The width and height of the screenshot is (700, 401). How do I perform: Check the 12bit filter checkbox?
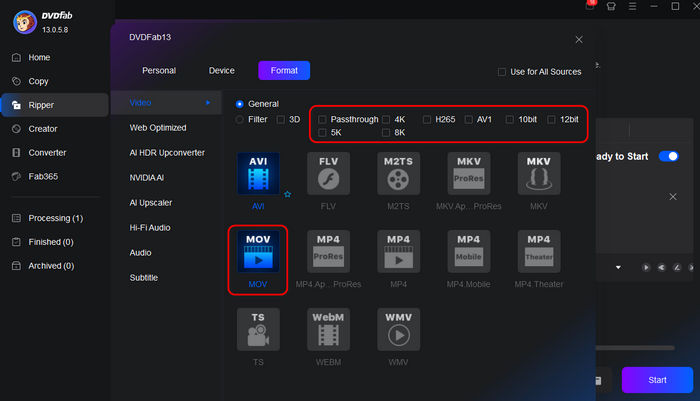(551, 120)
